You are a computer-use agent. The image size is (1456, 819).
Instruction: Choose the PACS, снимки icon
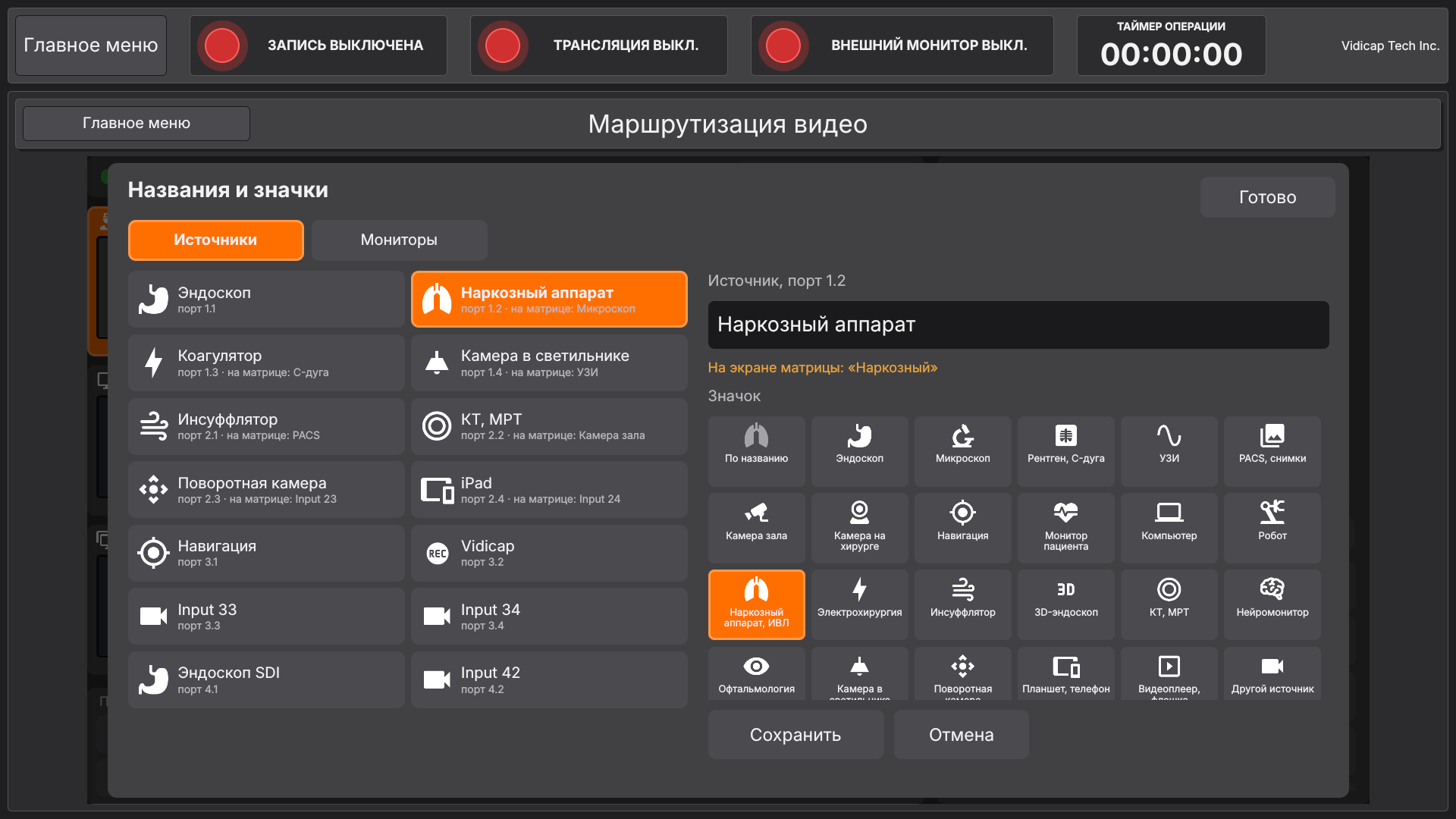click(x=1272, y=451)
